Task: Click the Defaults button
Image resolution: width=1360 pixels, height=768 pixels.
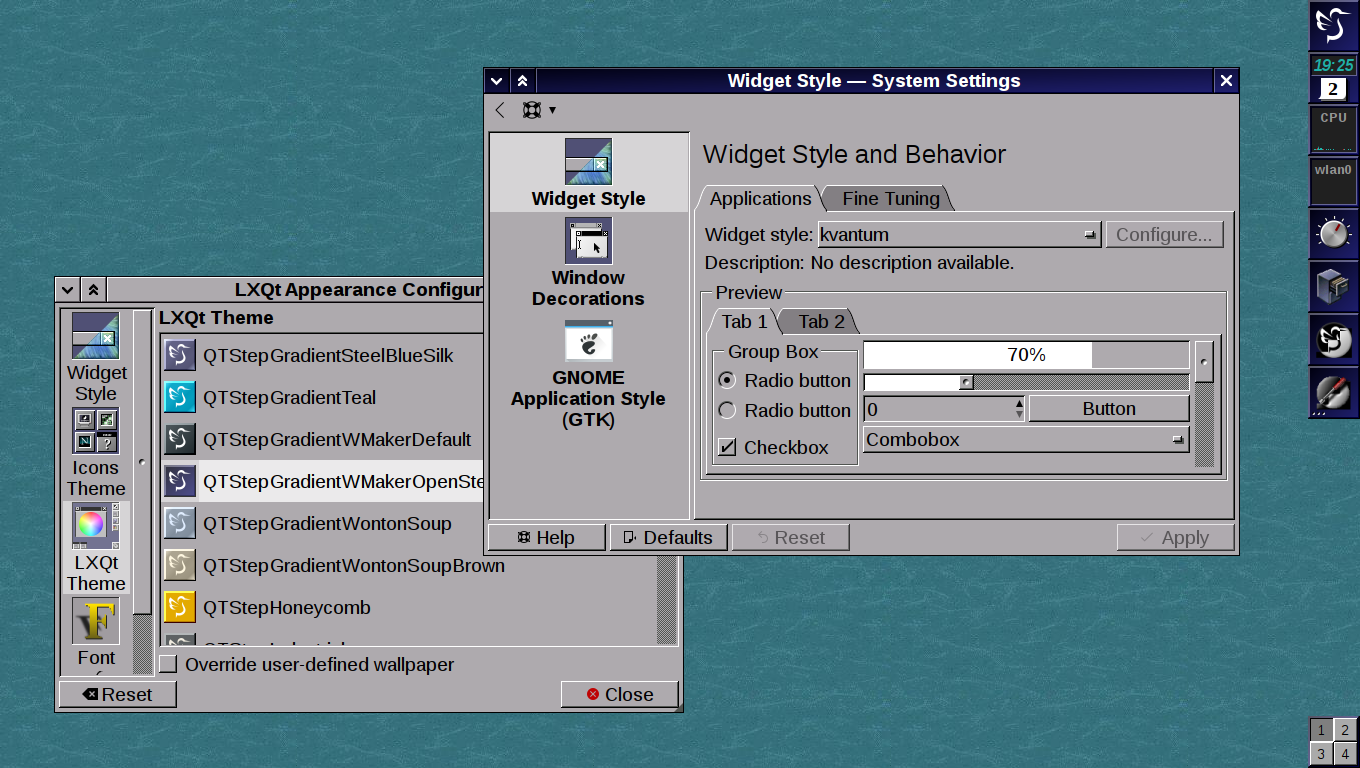Action: click(x=668, y=537)
